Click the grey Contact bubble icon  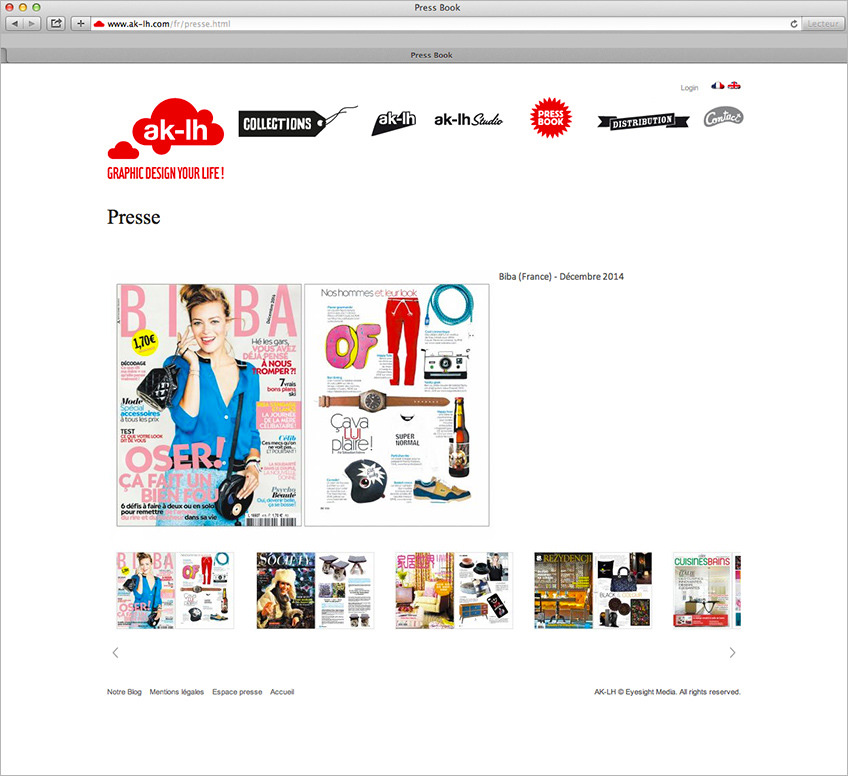pyautogui.click(x=723, y=118)
